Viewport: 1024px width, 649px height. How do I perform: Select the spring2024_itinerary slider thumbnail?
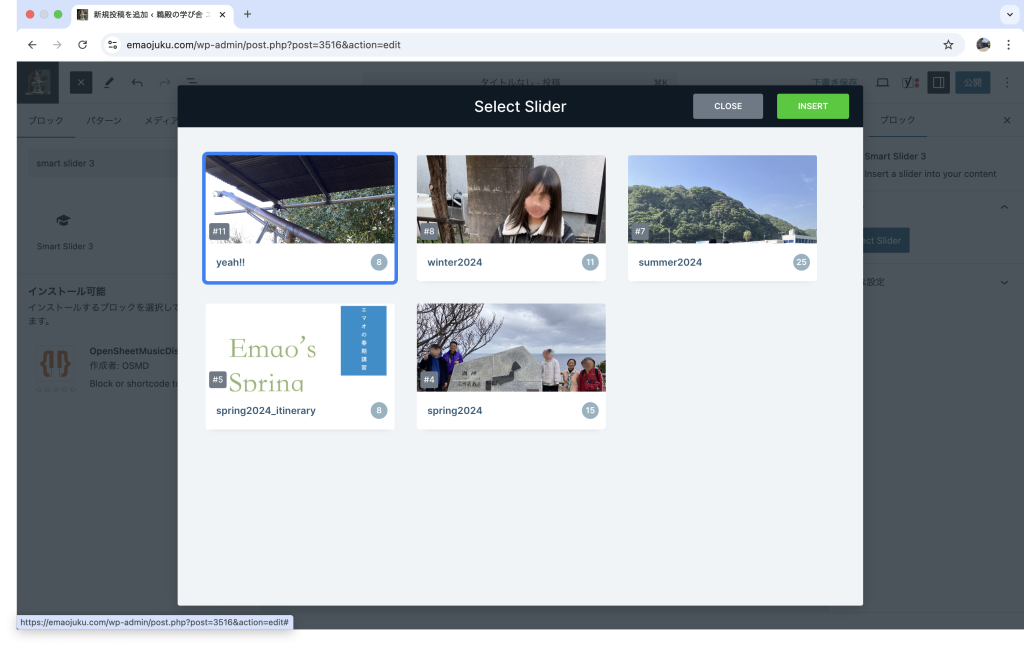(x=300, y=347)
